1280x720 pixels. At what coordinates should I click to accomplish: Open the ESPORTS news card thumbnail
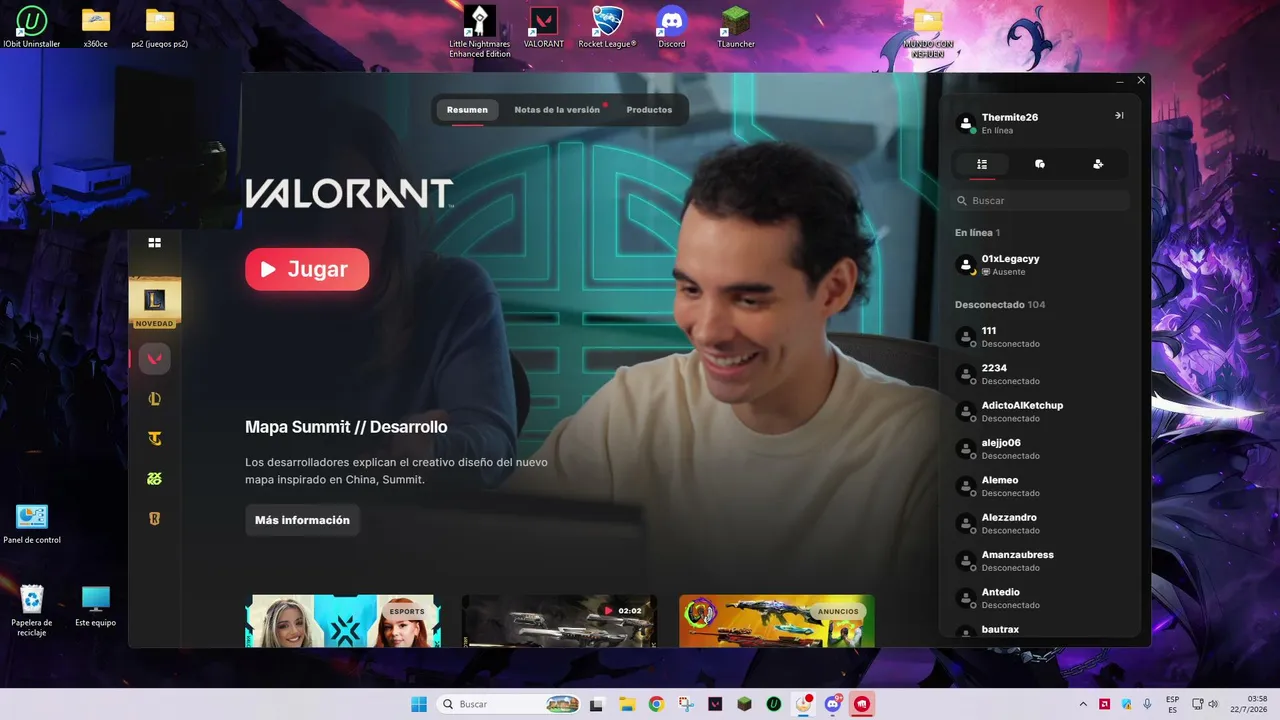click(x=343, y=621)
